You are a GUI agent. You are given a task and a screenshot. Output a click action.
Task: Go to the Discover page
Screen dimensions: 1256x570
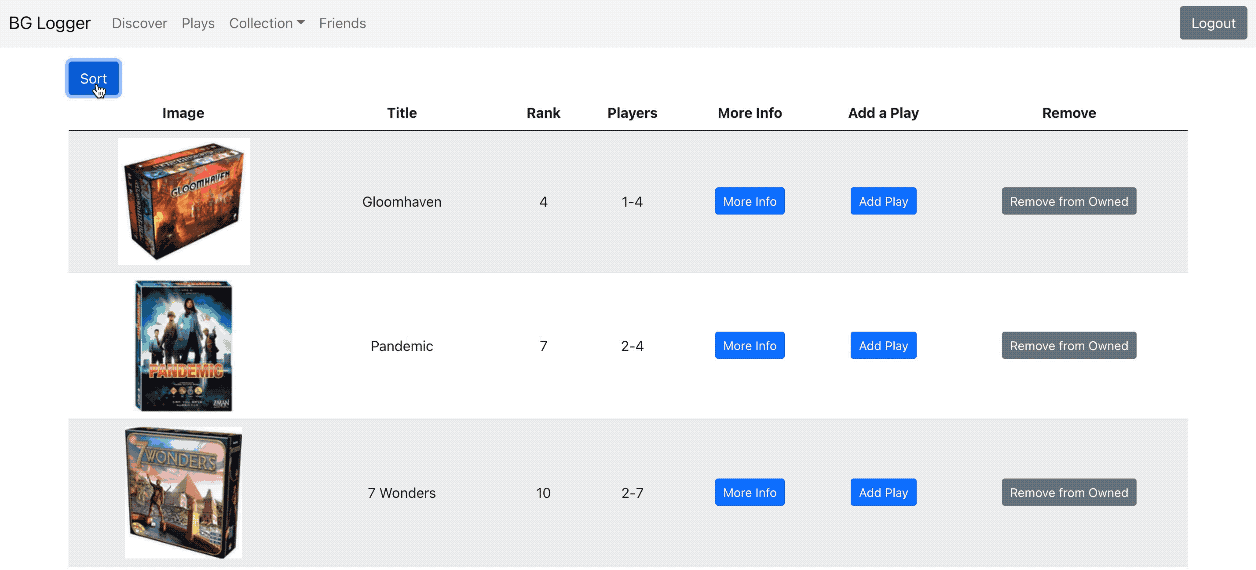tap(139, 23)
